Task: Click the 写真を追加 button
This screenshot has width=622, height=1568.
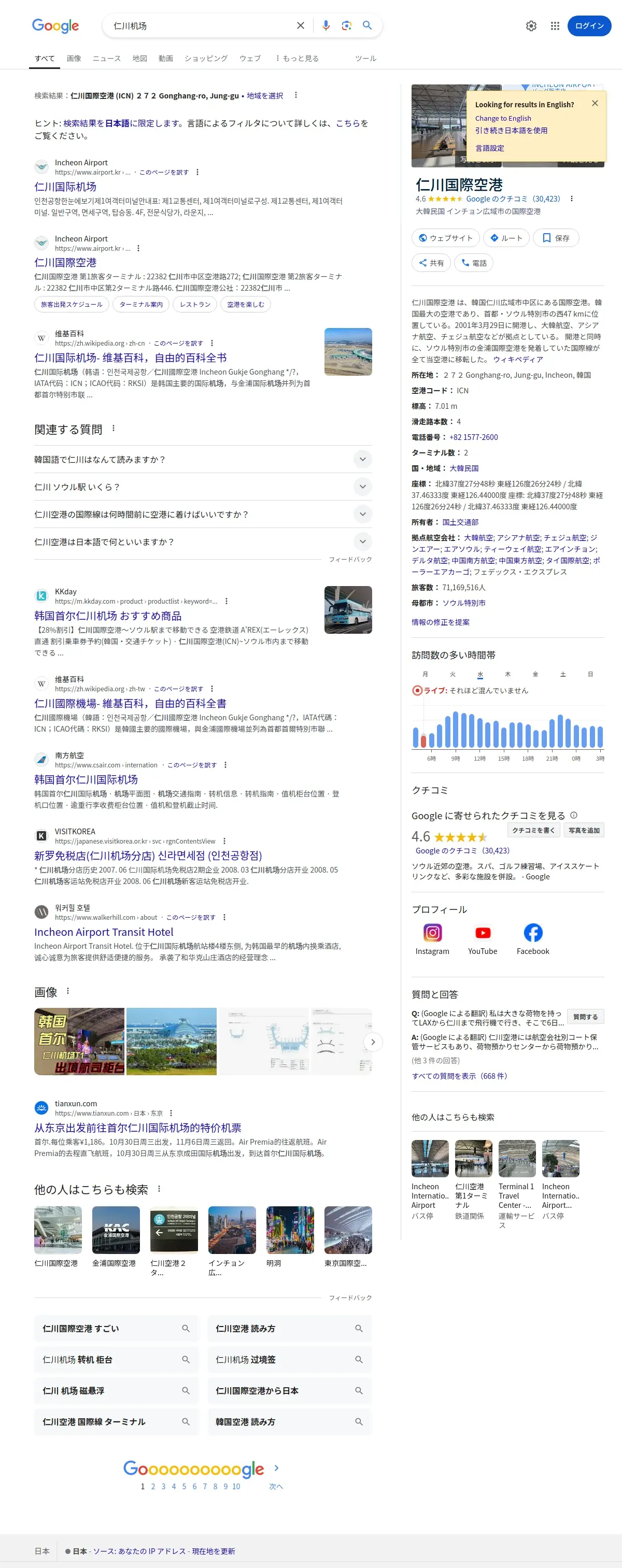Action: click(x=584, y=830)
